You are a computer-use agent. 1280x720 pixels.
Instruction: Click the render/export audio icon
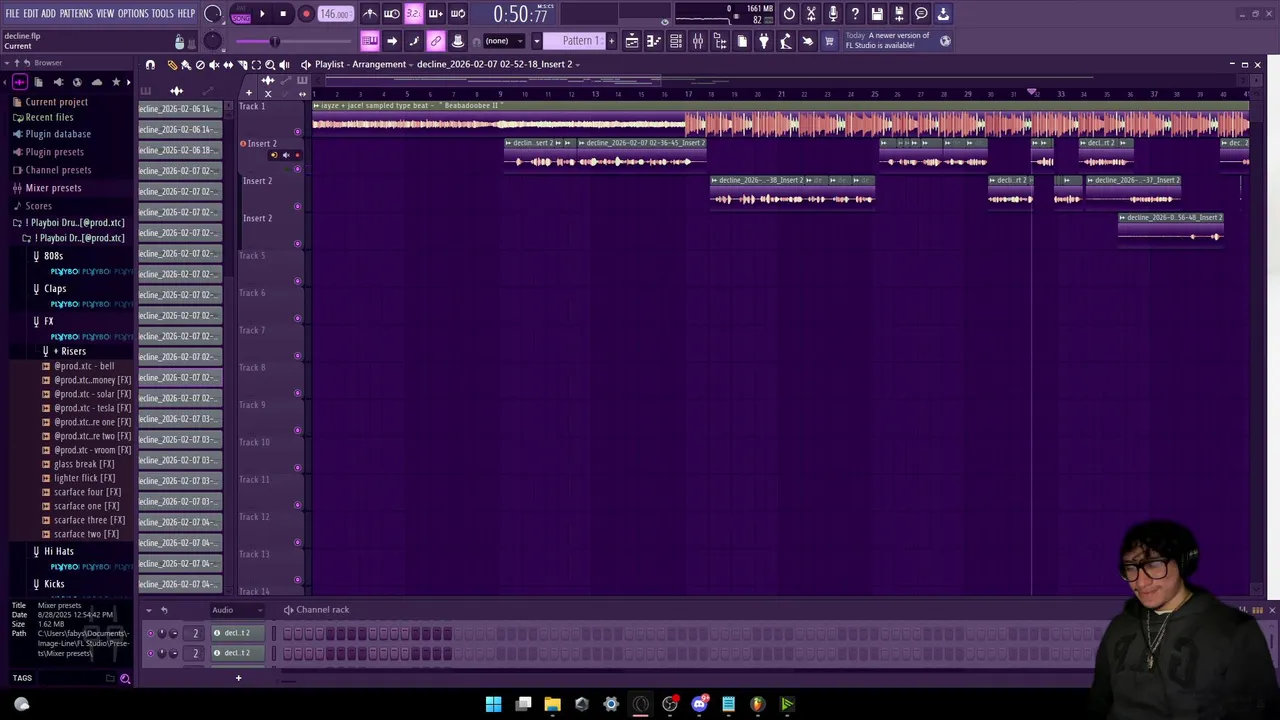(899, 14)
